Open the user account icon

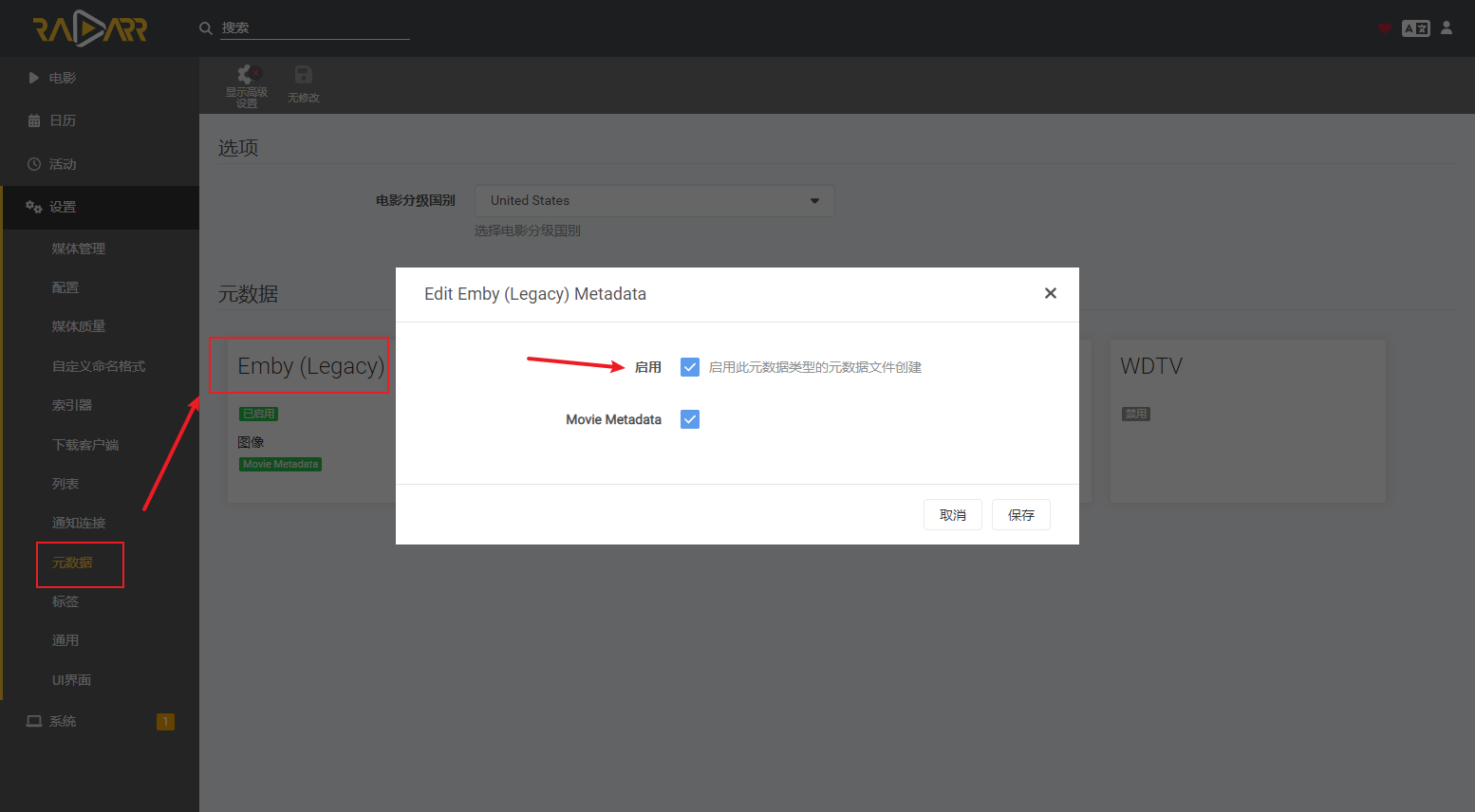point(1447,28)
